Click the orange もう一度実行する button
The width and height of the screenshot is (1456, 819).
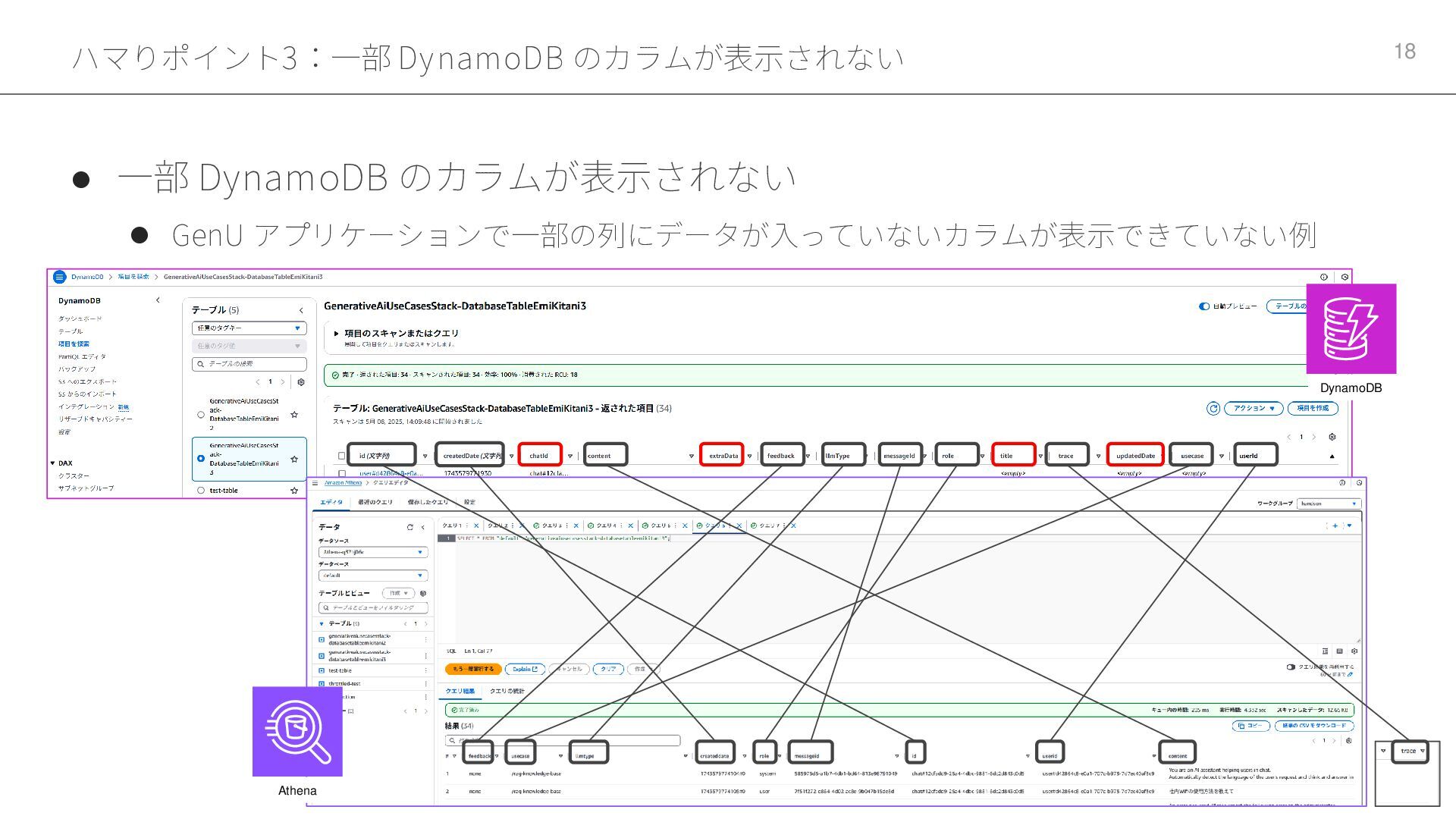(473, 669)
